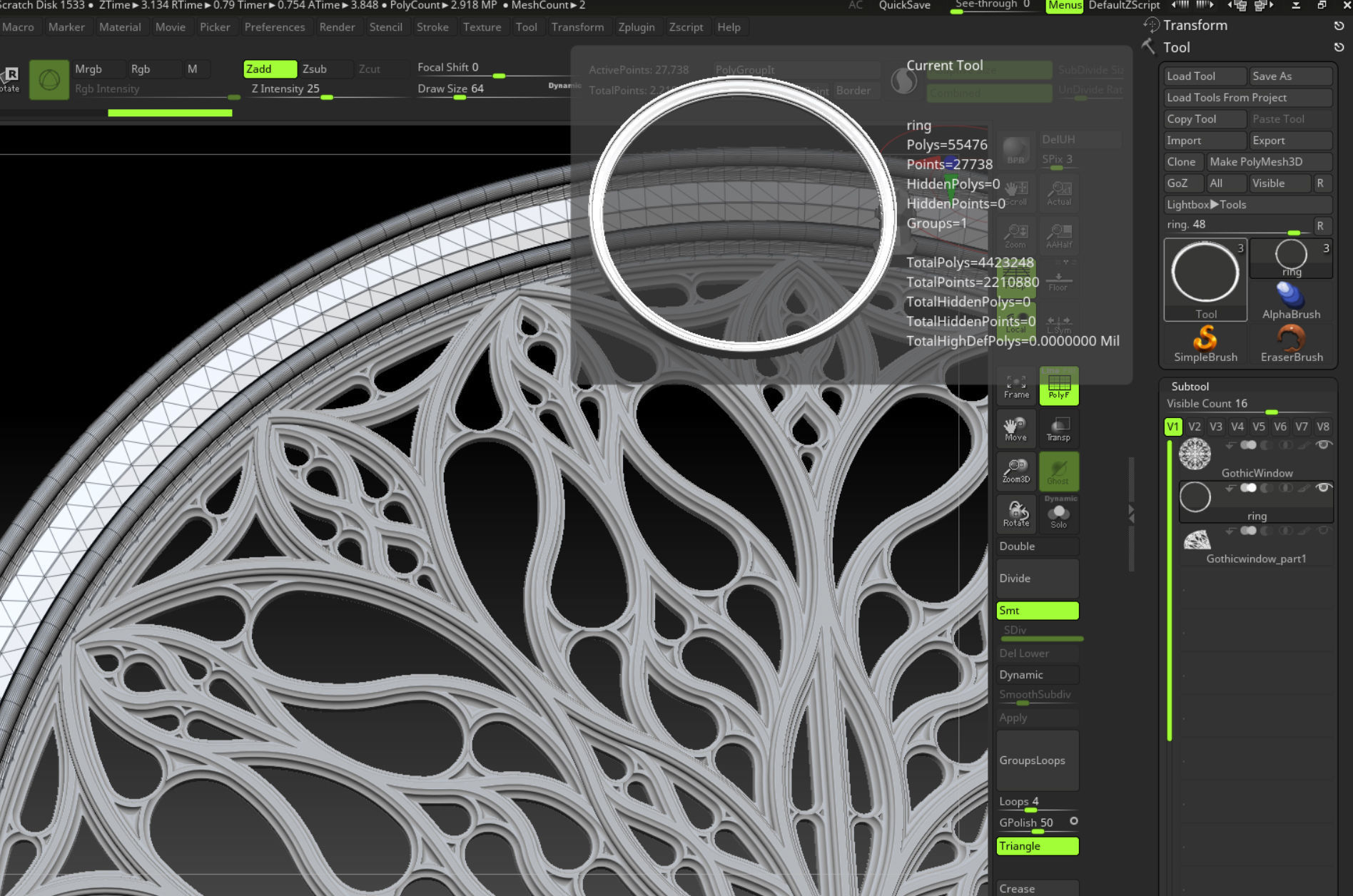Toggle the Menus button
1353x896 pixels.
(1065, 6)
